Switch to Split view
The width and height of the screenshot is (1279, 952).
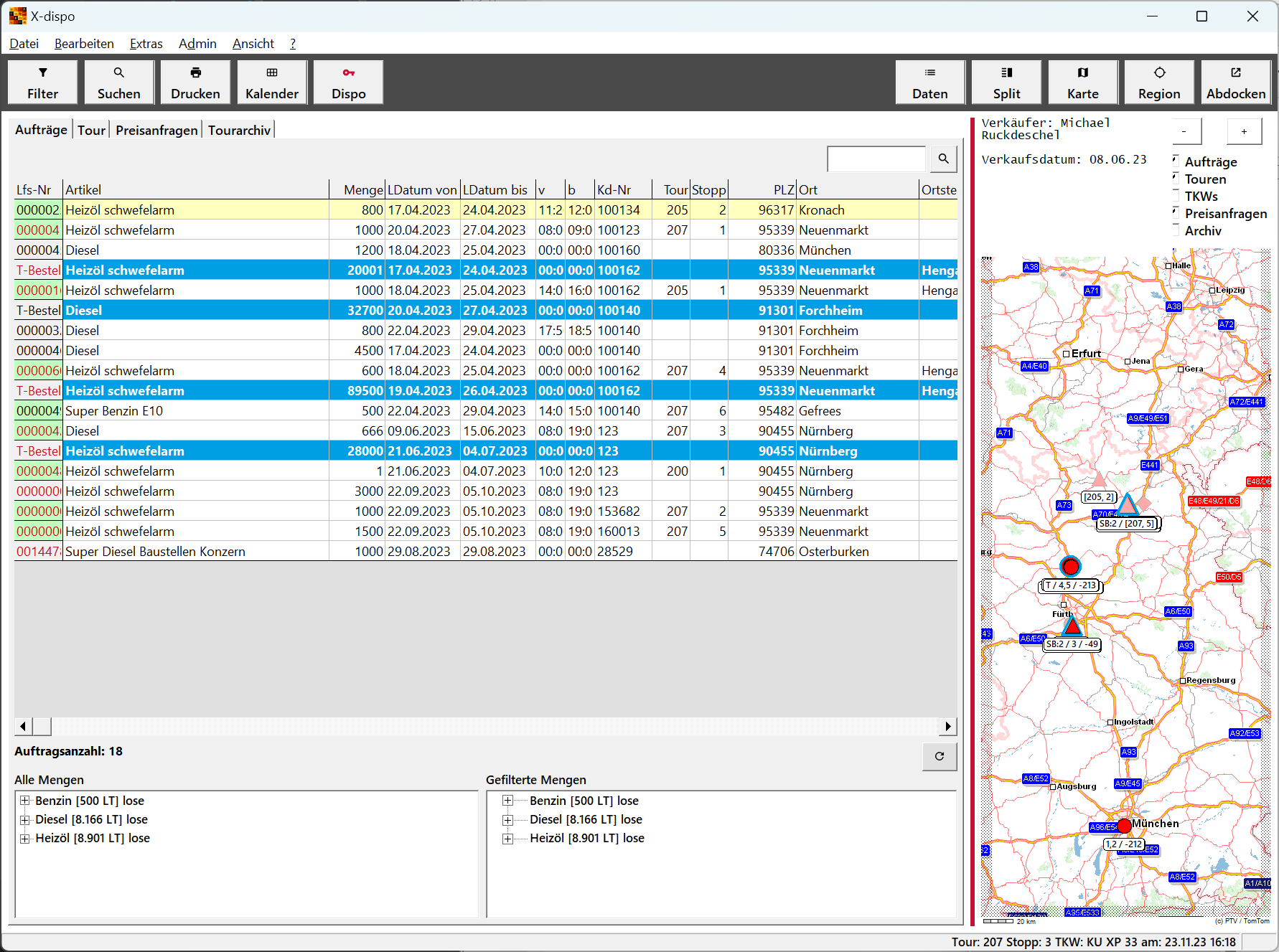[x=1007, y=83]
